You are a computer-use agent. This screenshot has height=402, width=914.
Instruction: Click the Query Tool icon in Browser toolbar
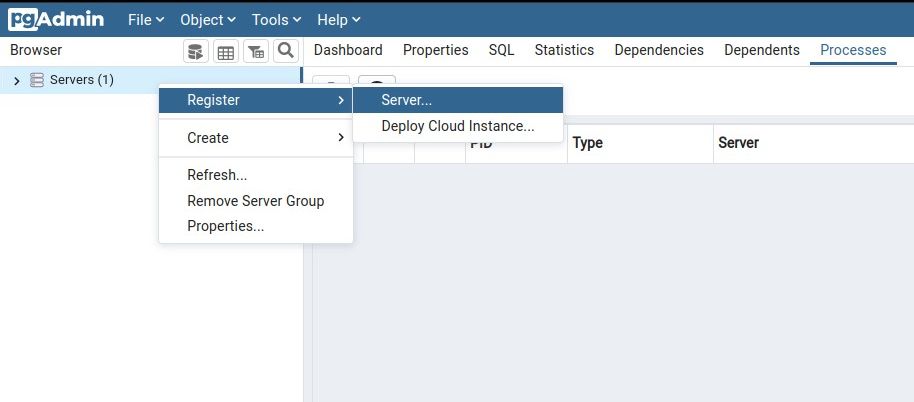[x=196, y=51]
